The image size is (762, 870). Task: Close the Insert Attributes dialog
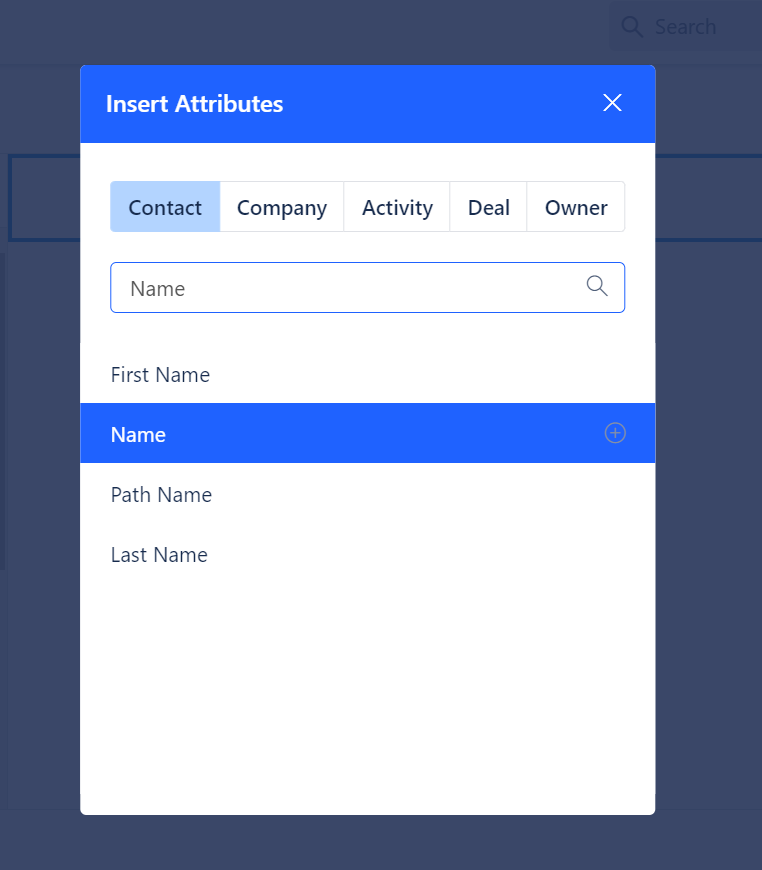[x=612, y=103]
